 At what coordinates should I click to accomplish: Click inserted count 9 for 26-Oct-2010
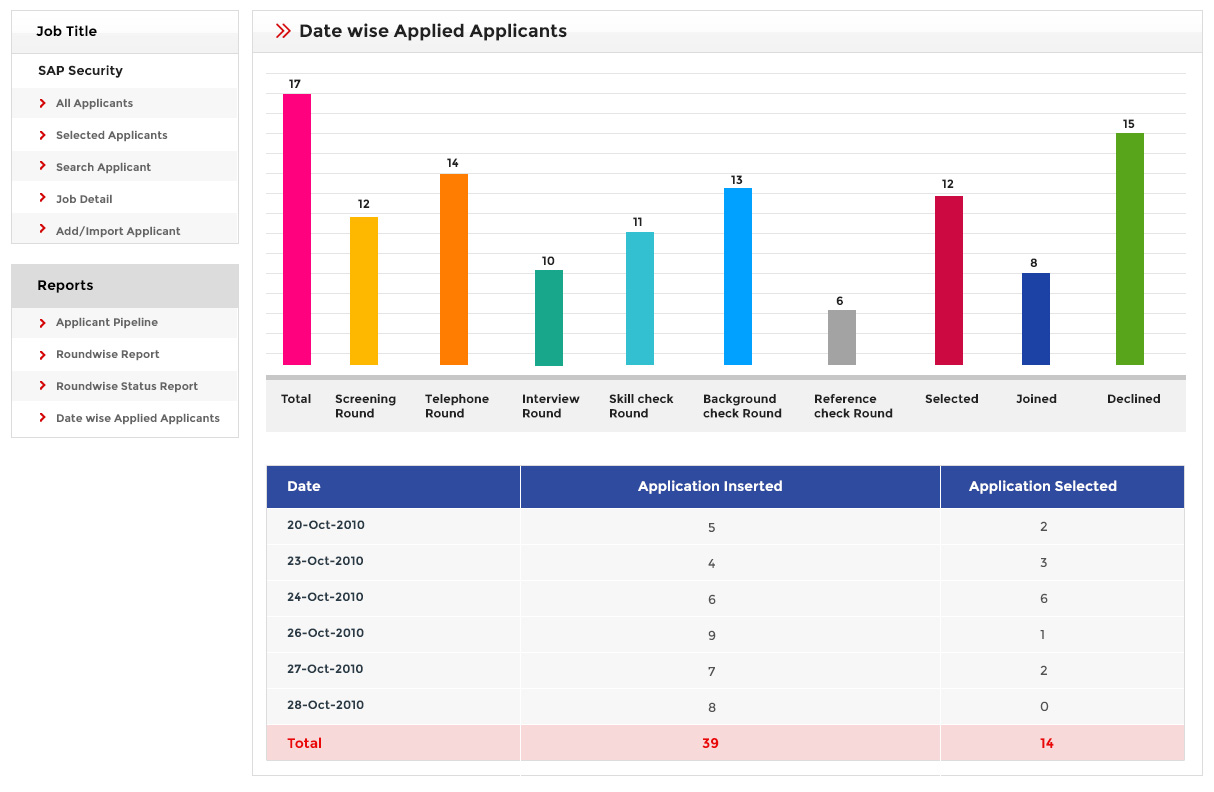coord(711,635)
